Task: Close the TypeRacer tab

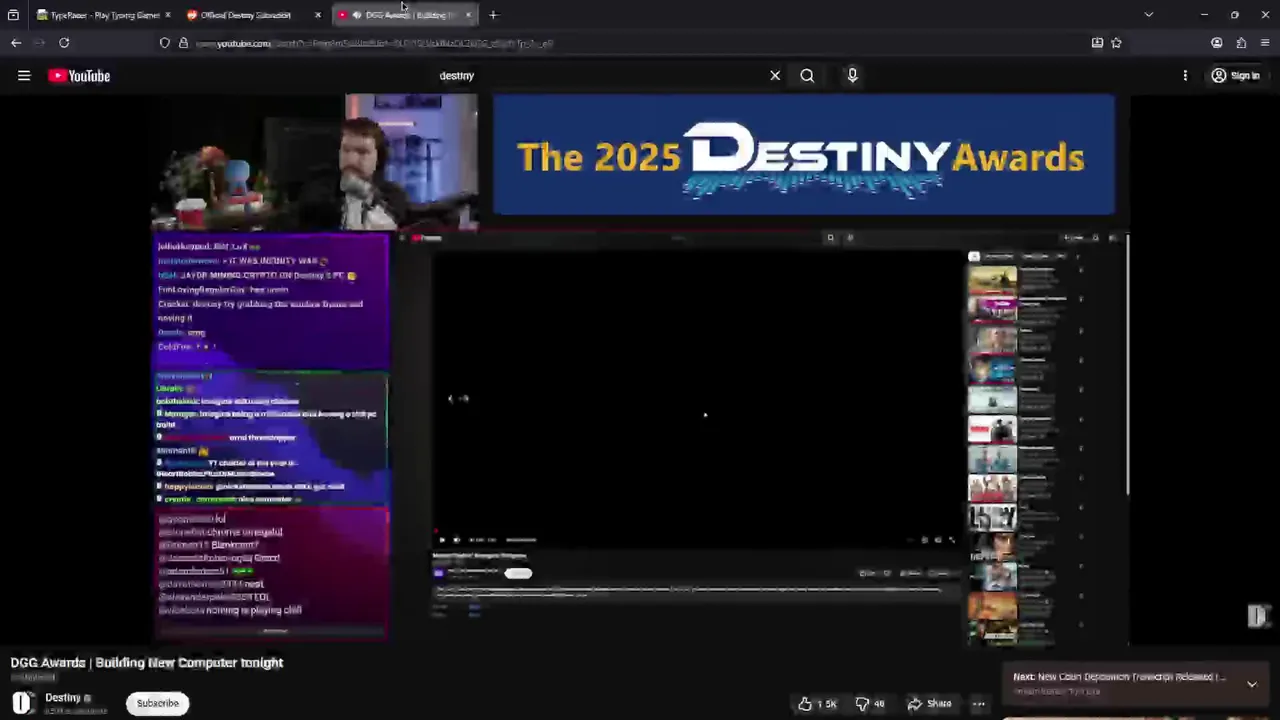Action: click(x=167, y=15)
